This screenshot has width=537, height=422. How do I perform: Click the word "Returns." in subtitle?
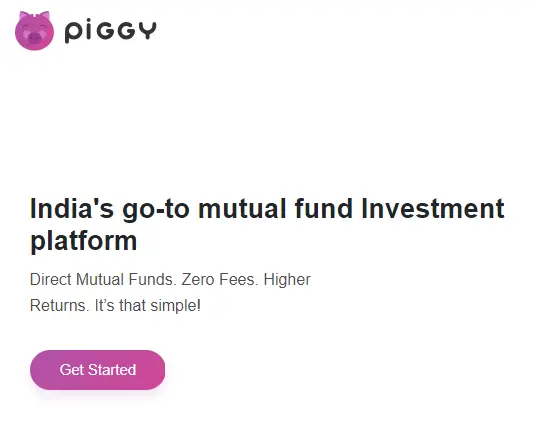pos(60,306)
